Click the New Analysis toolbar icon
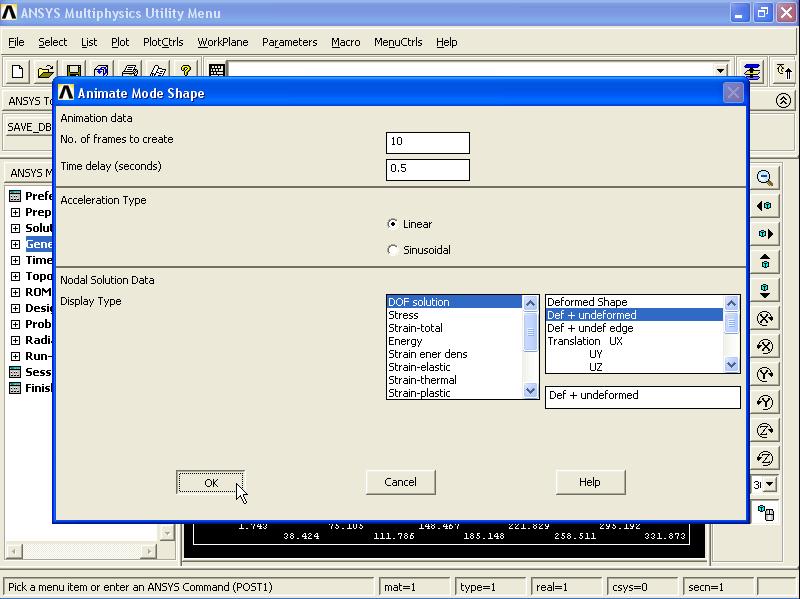Screen dimensions: 800x599 [x=17, y=71]
